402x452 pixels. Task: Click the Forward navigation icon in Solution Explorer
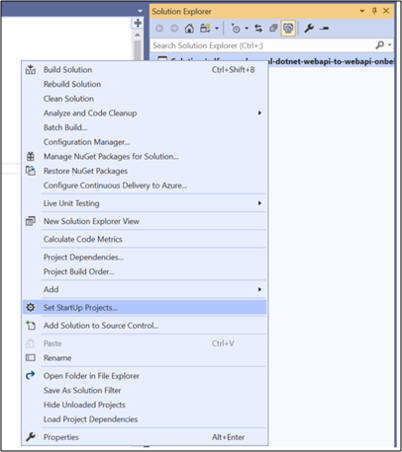[174, 28]
